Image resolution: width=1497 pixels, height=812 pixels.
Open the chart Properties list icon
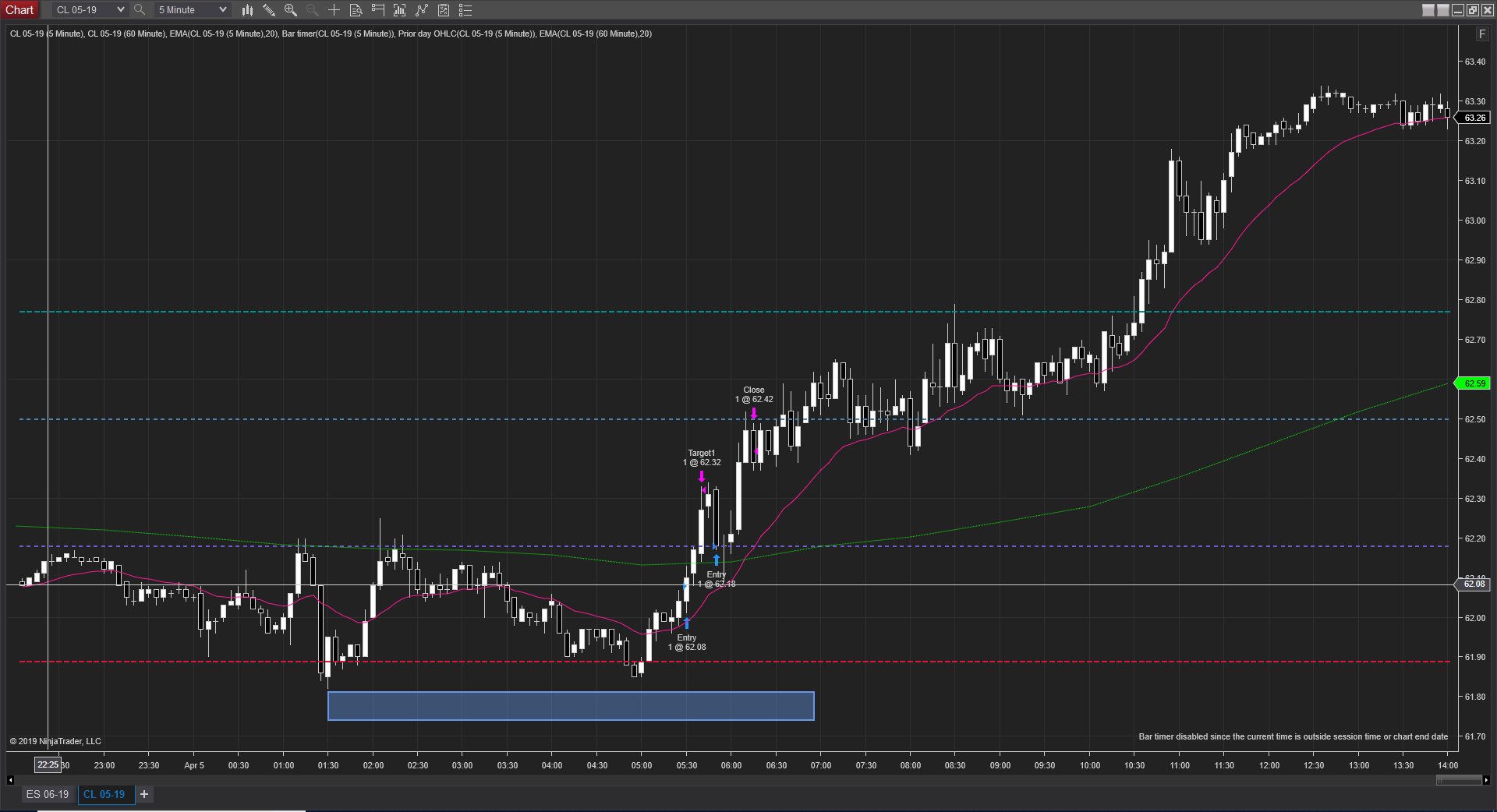pyautogui.click(x=465, y=10)
